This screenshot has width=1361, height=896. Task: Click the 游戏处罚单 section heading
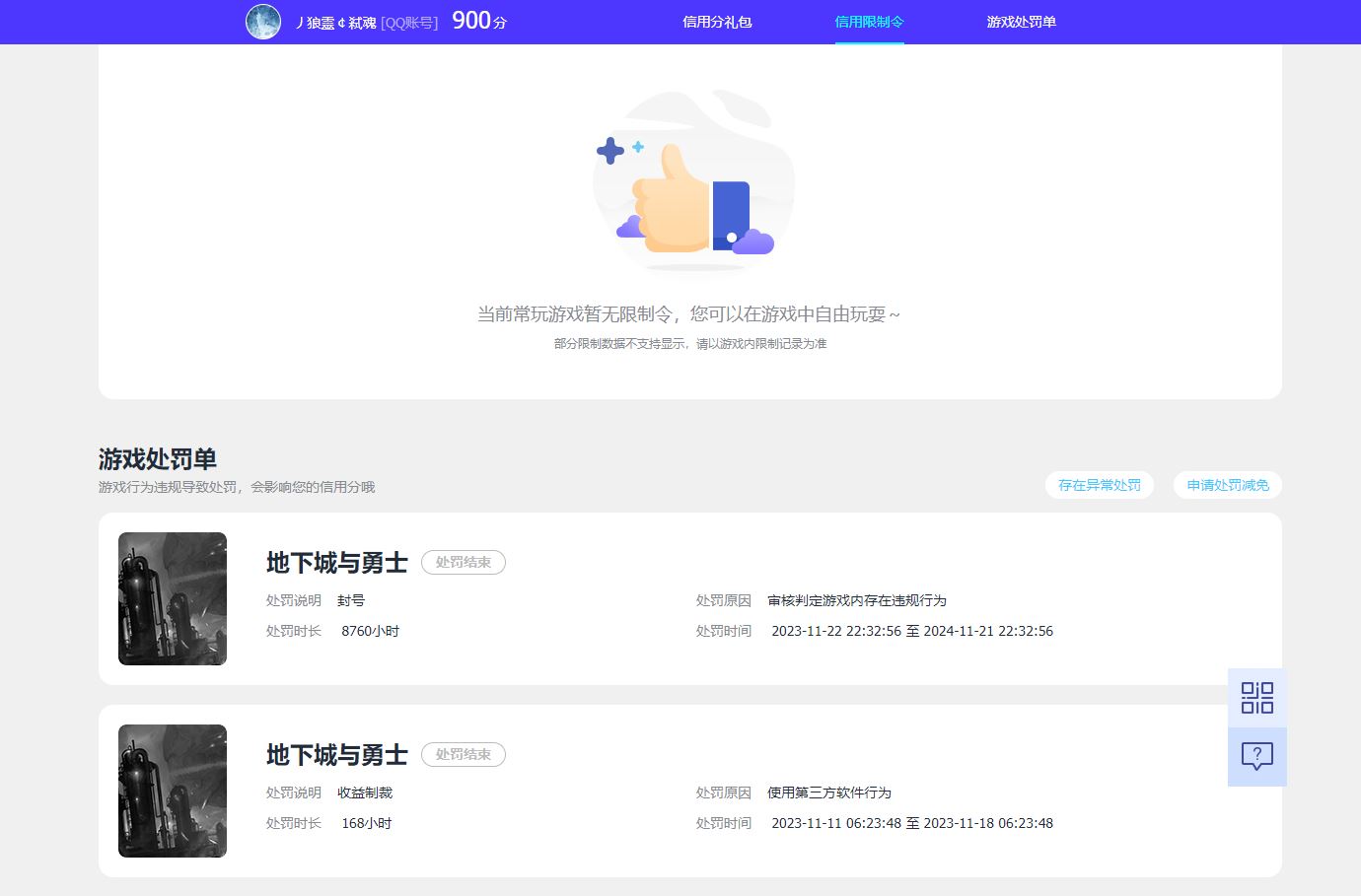tap(158, 459)
